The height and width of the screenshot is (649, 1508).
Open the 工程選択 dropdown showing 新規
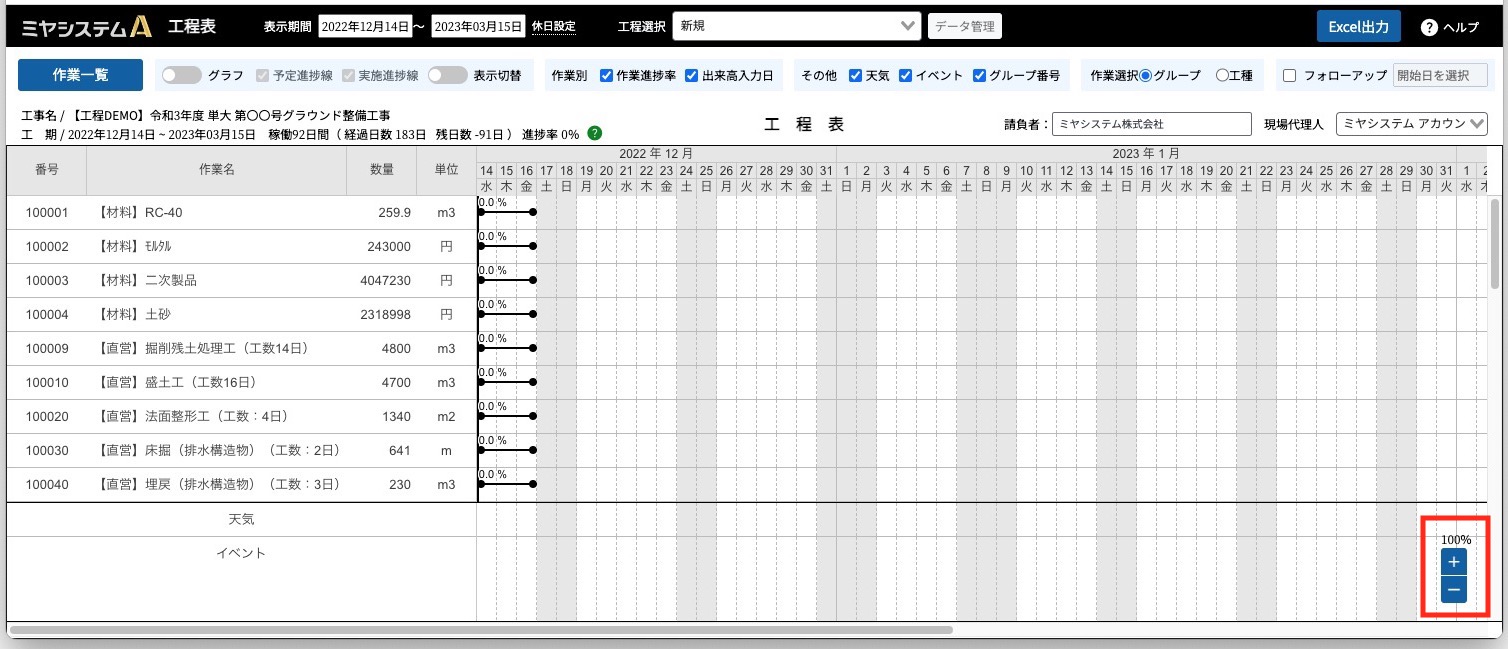pos(797,26)
